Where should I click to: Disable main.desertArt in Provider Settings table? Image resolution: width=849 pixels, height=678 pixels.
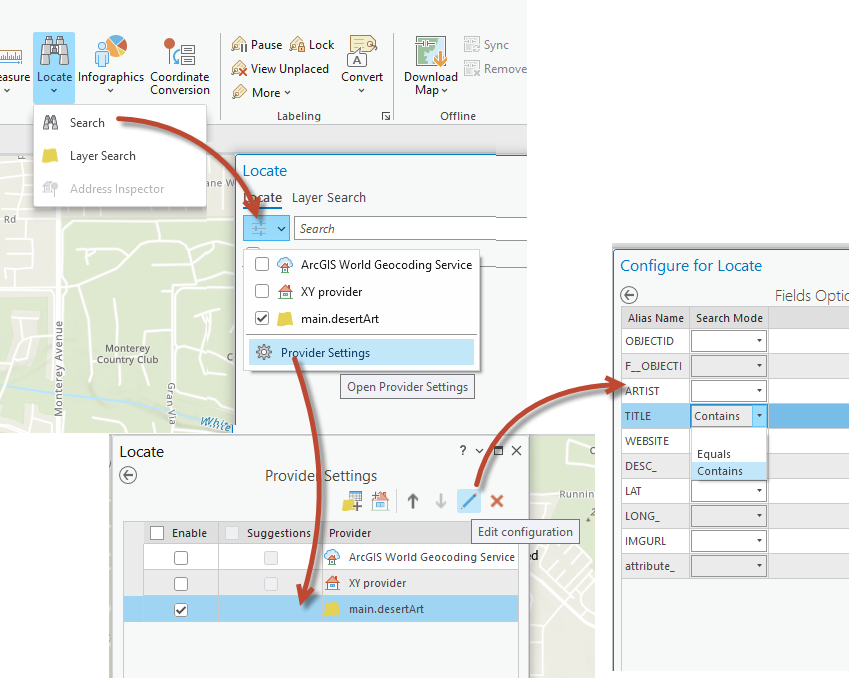pos(181,610)
